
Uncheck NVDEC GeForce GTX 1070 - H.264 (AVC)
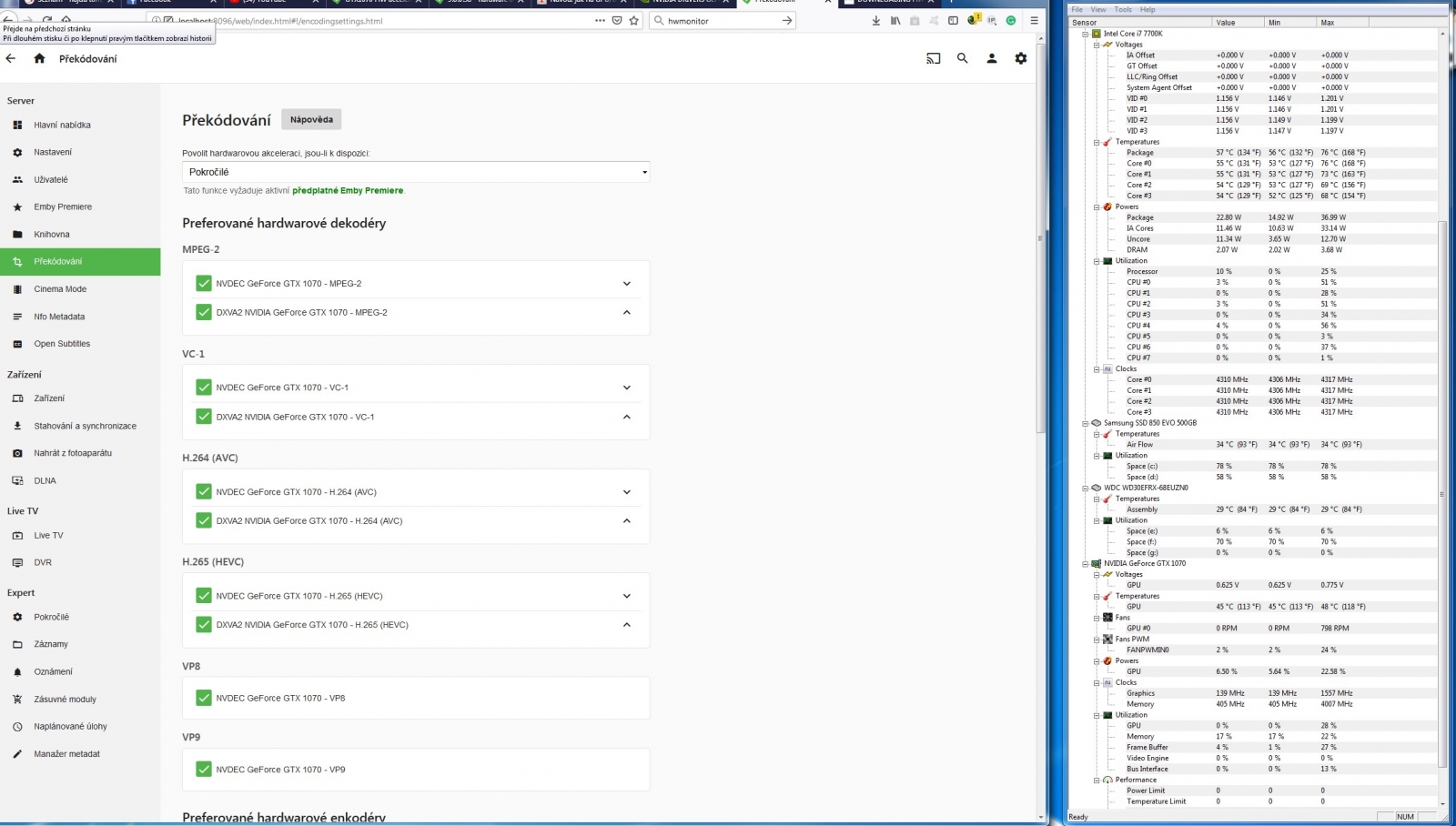coord(204,491)
